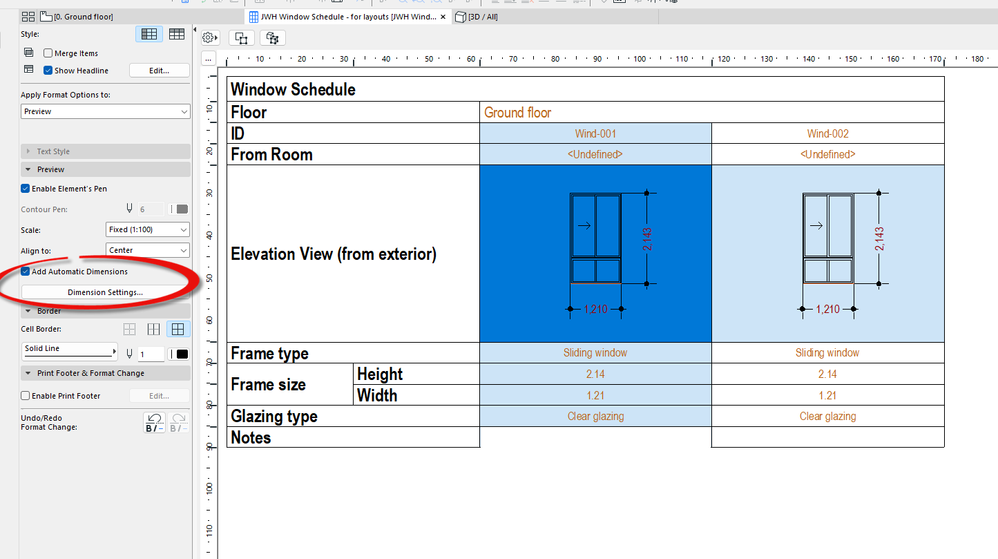Click the From Room header cell
This screenshot has height=559, width=998.
pyautogui.click(x=353, y=155)
